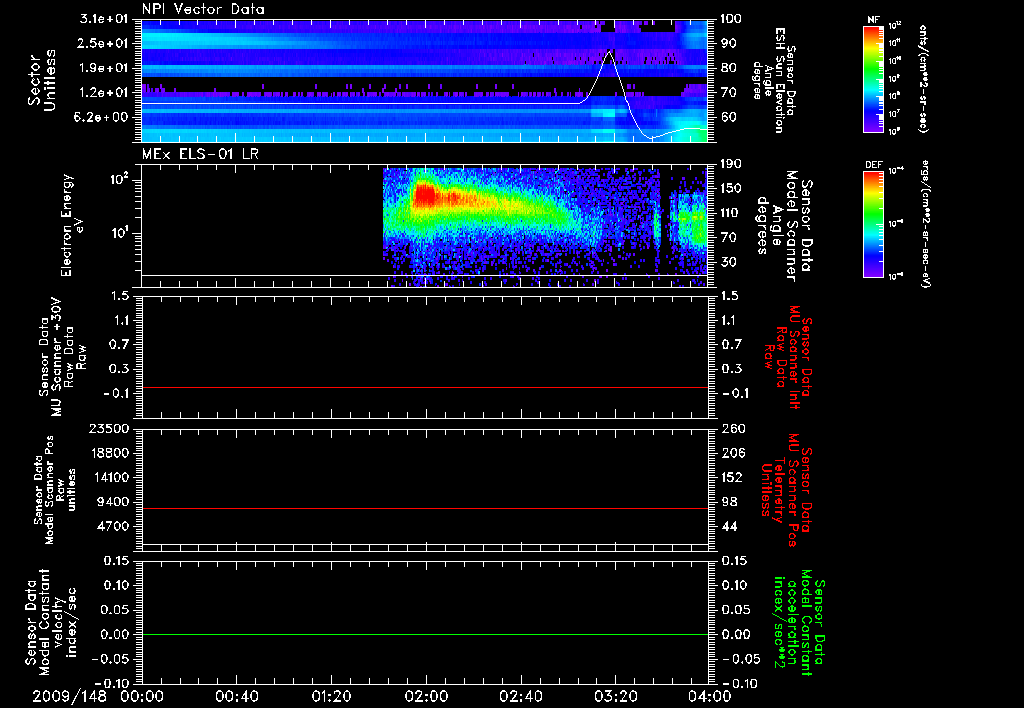Click the "190" Scanner Angle tick label
The image size is (1024, 708).
pyautogui.click(x=731, y=164)
